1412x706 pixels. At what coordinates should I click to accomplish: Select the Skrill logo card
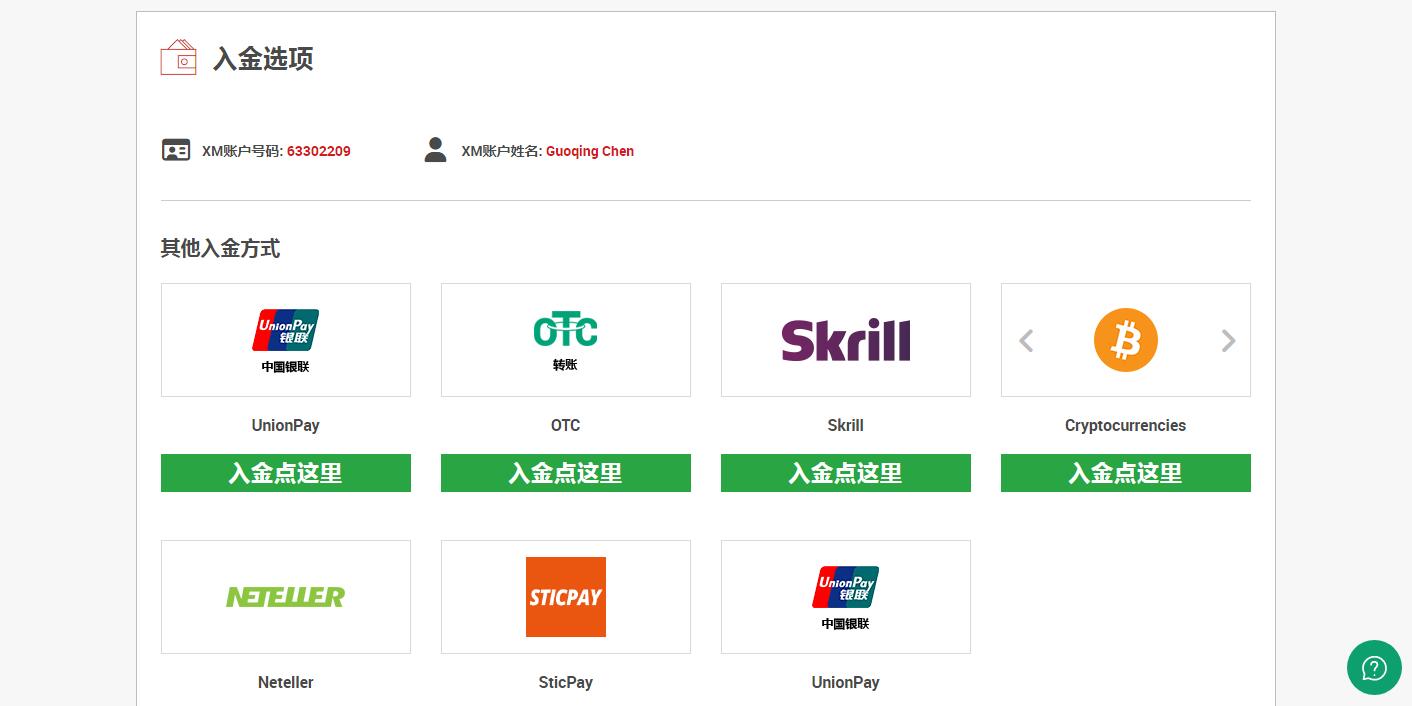[x=846, y=340]
